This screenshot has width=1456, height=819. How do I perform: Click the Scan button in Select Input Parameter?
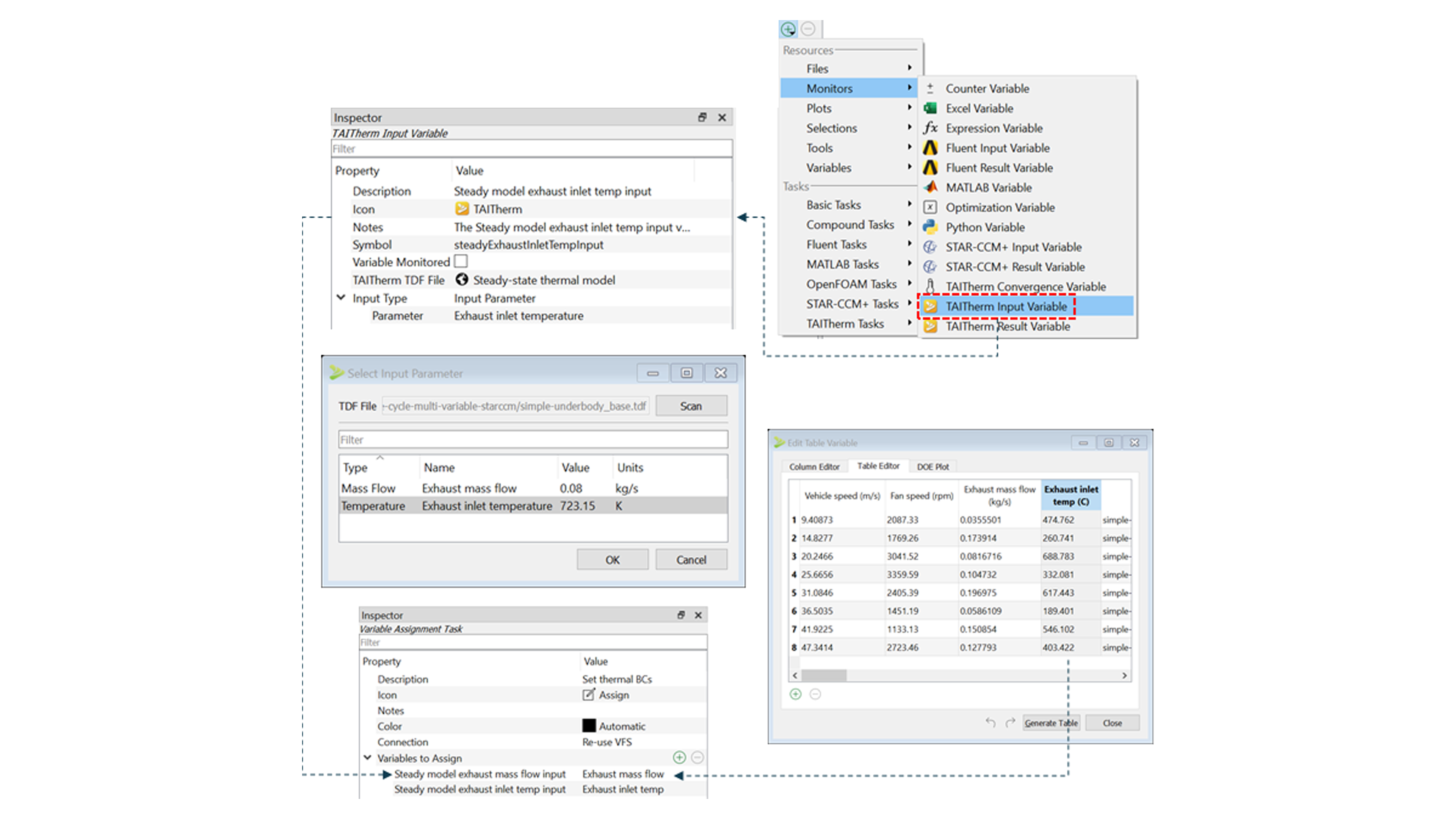click(691, 406)
